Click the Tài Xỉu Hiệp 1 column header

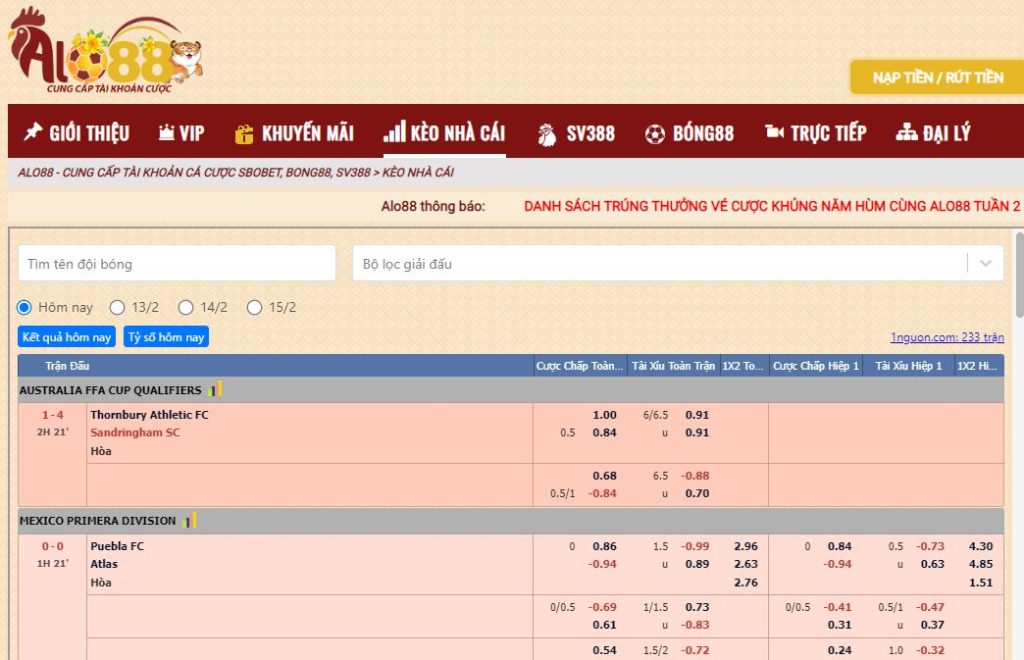click(908, 366)
